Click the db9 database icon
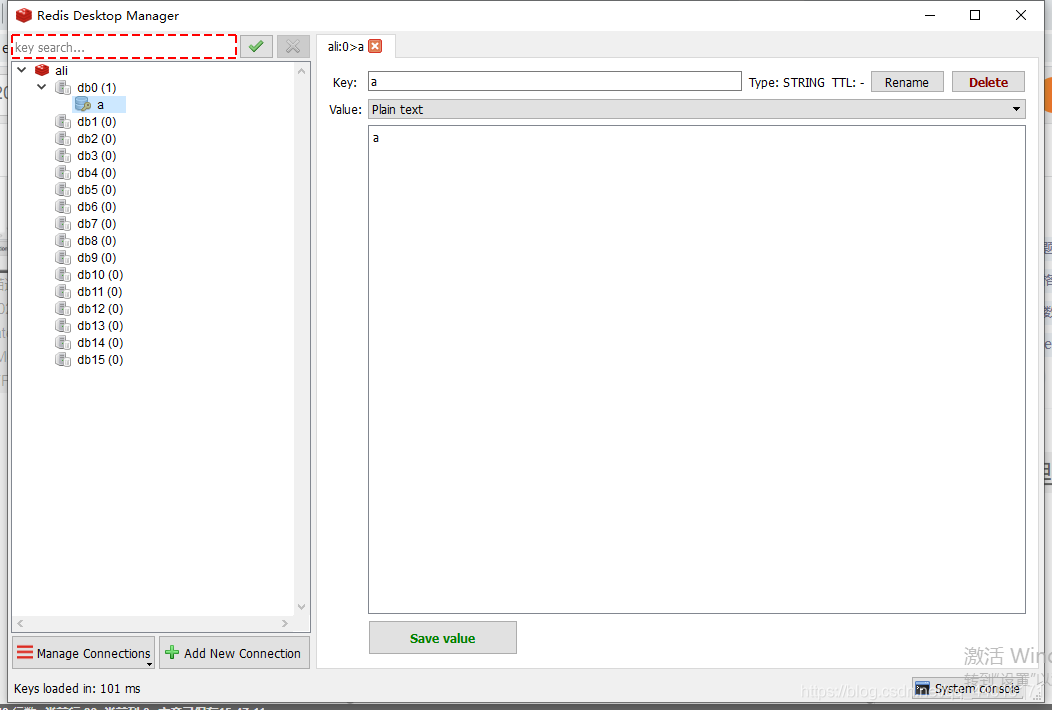This screenshot has width=1052, height=710. [63, 258]
